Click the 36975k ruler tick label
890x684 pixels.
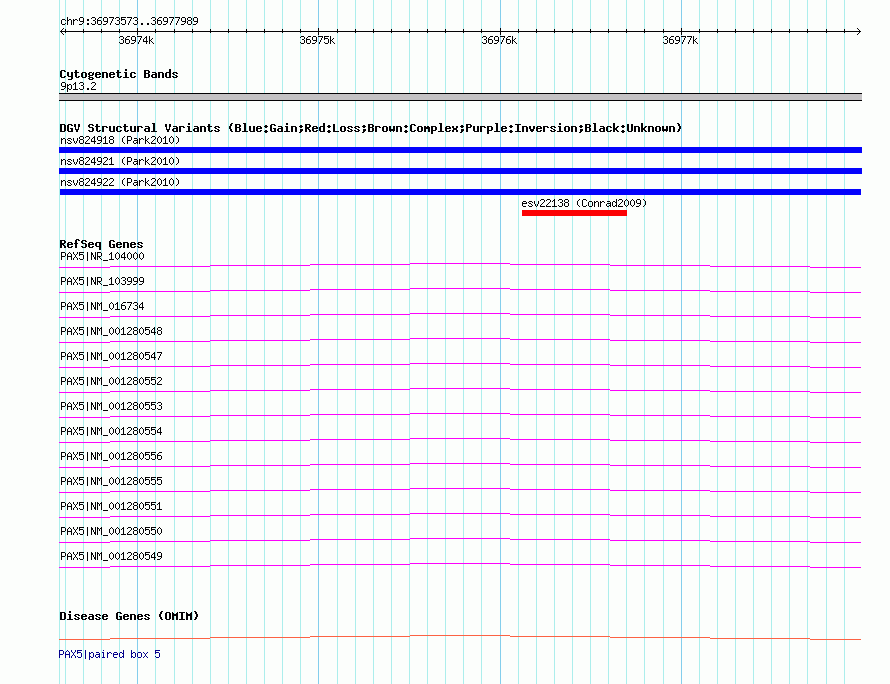[317, 40]
